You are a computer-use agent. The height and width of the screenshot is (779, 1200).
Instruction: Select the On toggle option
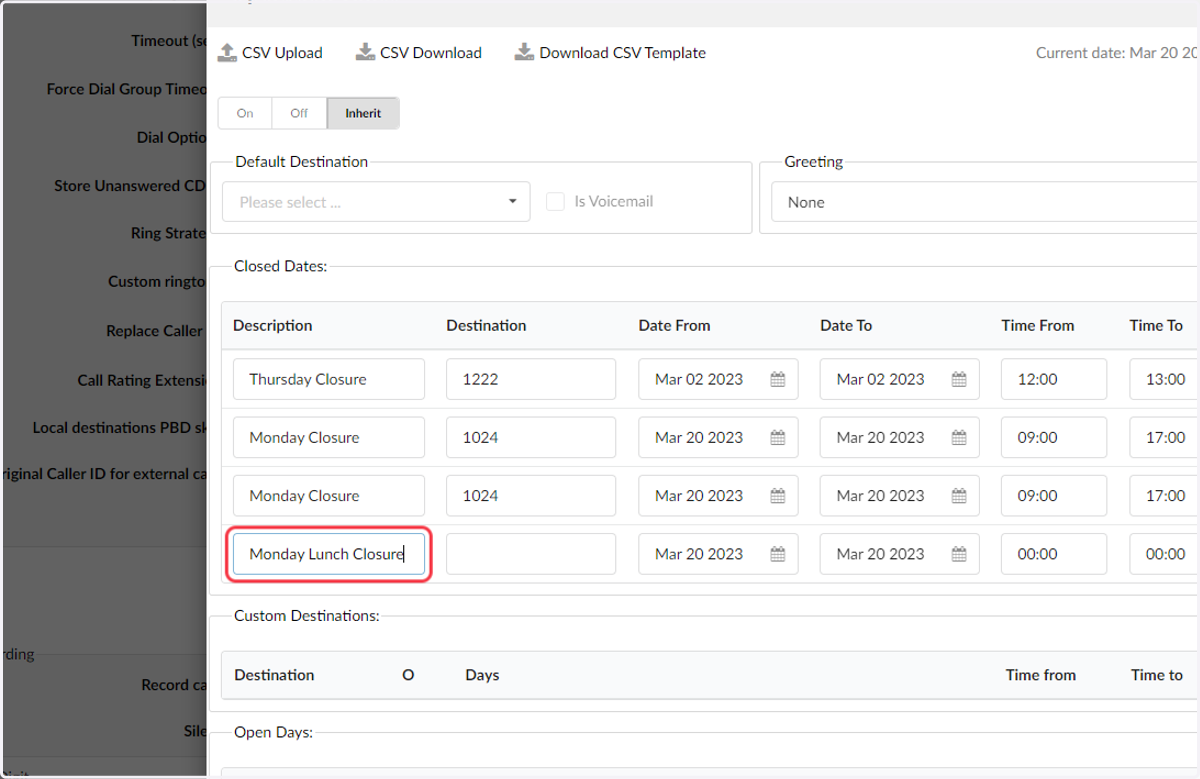tap(245, 113)
